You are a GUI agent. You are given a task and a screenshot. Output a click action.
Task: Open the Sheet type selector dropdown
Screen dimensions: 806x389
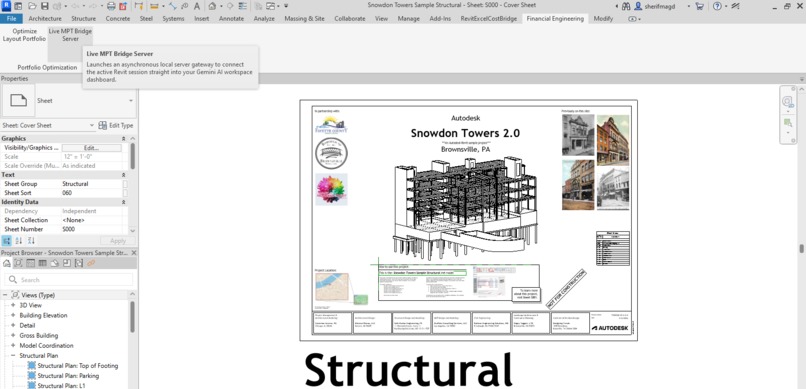tap(131, 101)
